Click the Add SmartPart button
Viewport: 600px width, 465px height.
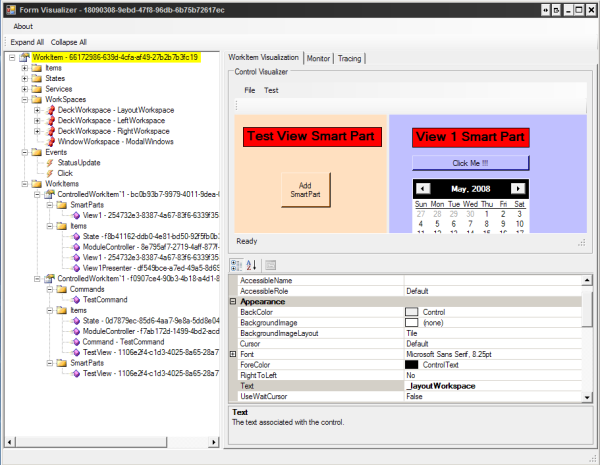pyautogui.click(x=305, y=190)
